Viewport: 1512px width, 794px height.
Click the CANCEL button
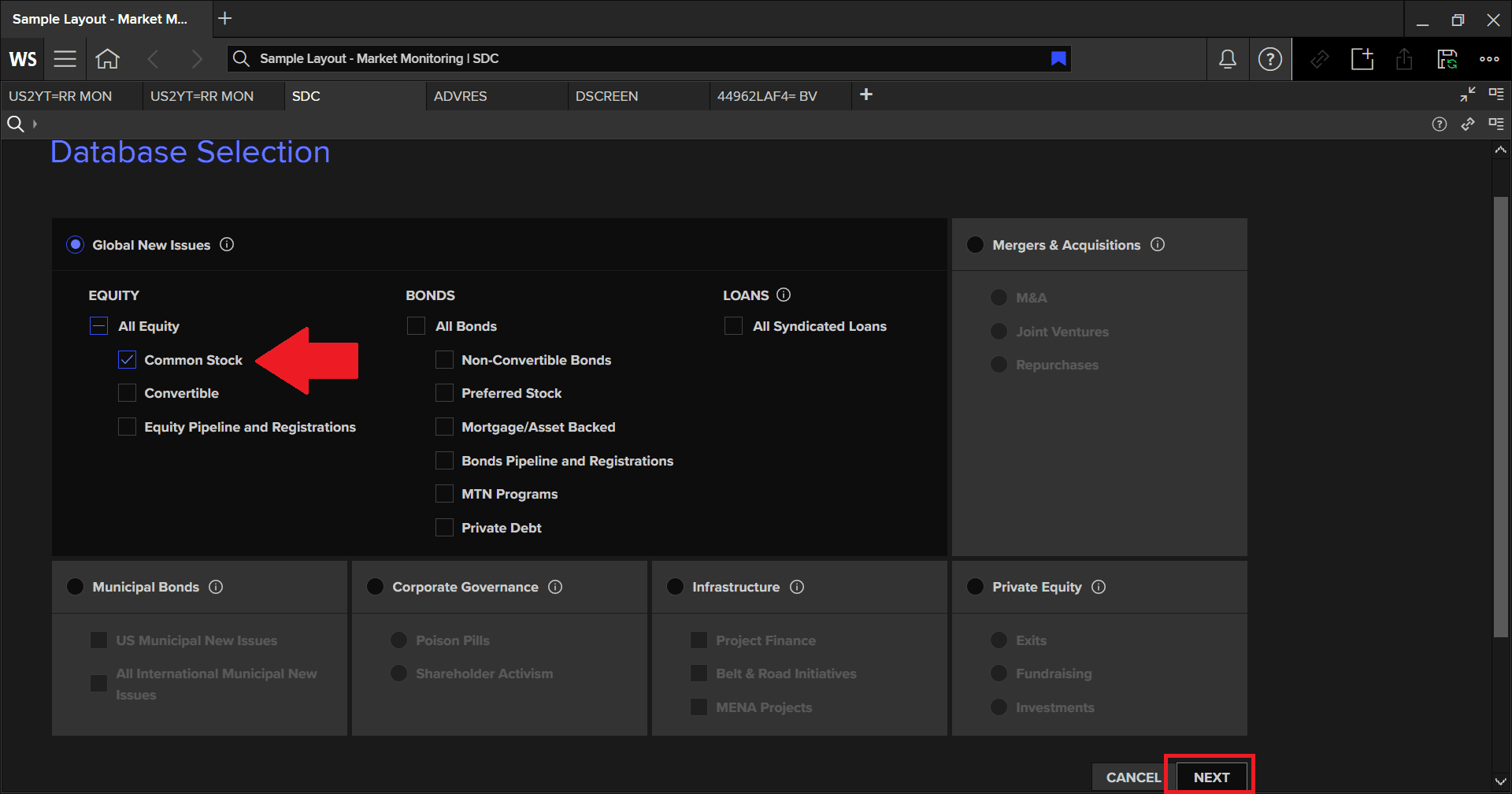coord(1133,777)
